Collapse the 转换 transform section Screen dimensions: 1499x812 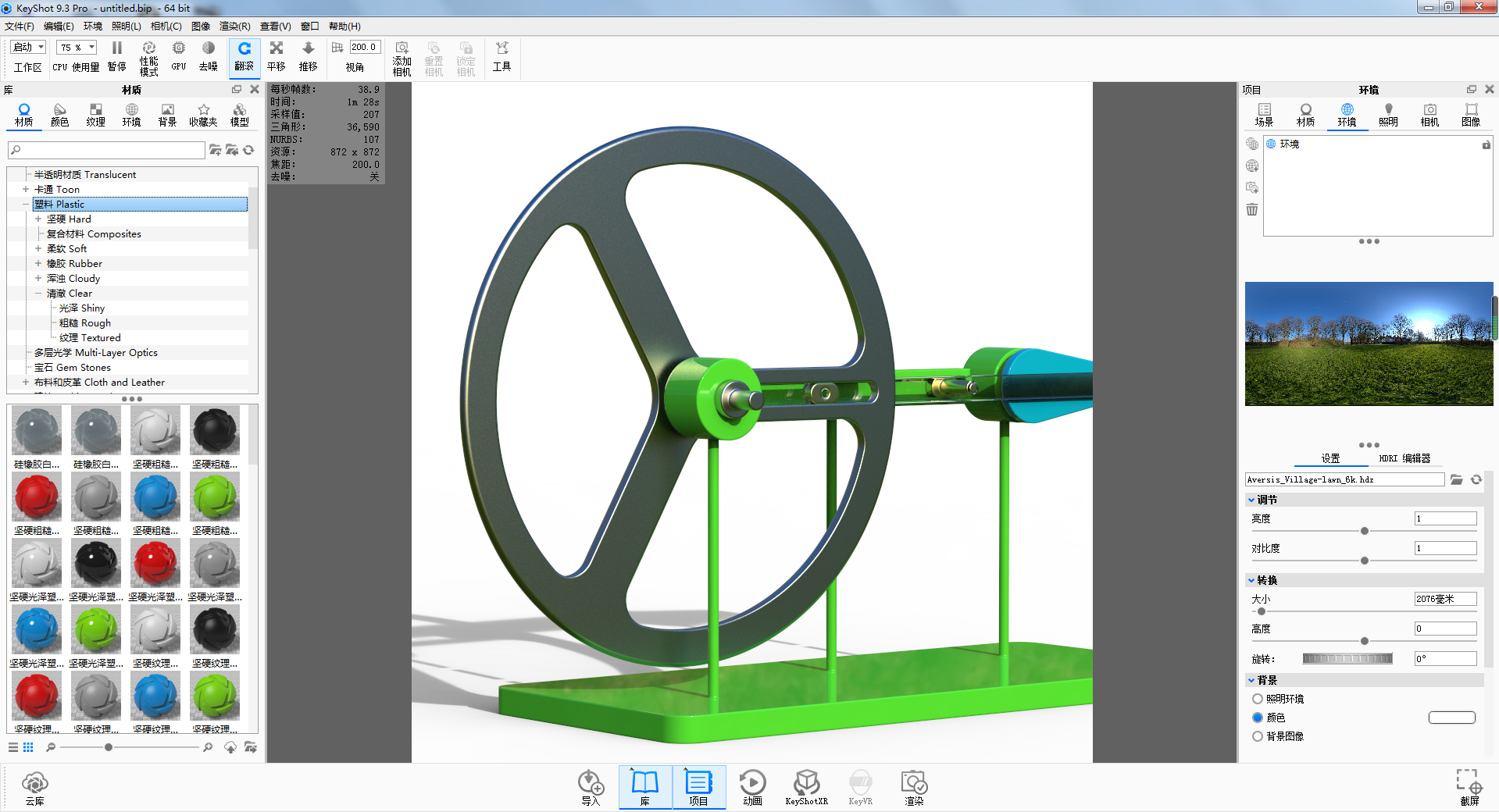coord(1251,580)
